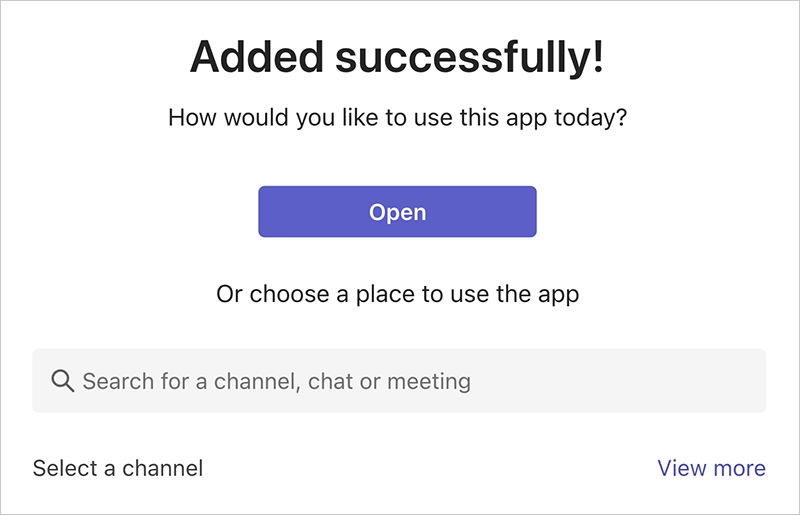Screen dimensions: 800x515
Task: Focus the channel, chat or meeting search field
Action: pos(399,381)
